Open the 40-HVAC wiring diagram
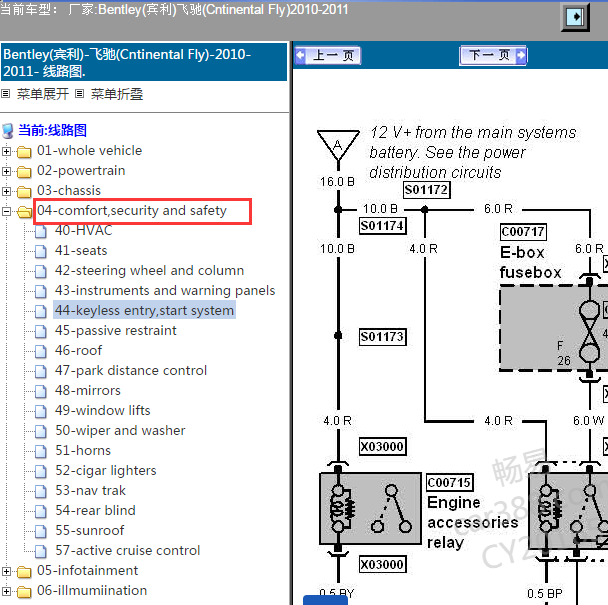The image size is (608, 605). 83,230
